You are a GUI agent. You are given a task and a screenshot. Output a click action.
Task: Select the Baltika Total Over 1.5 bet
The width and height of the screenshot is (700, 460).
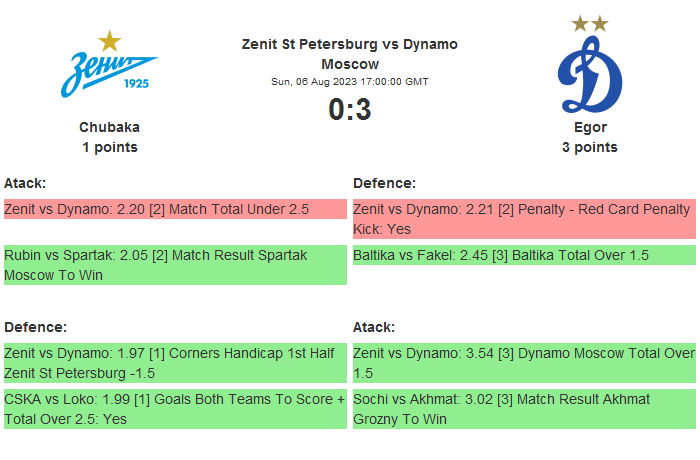pos(524,256)
